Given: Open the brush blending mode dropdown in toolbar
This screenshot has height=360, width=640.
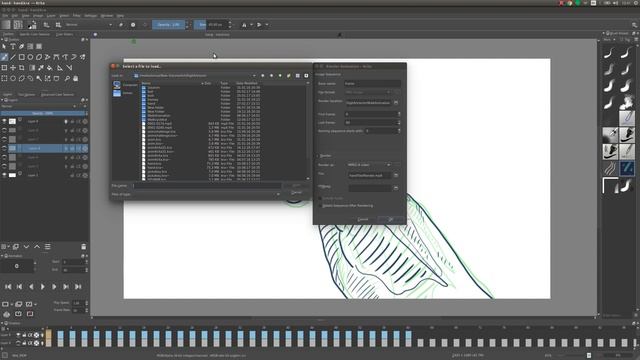Looking at the screenshot, I should click(88, 25).
